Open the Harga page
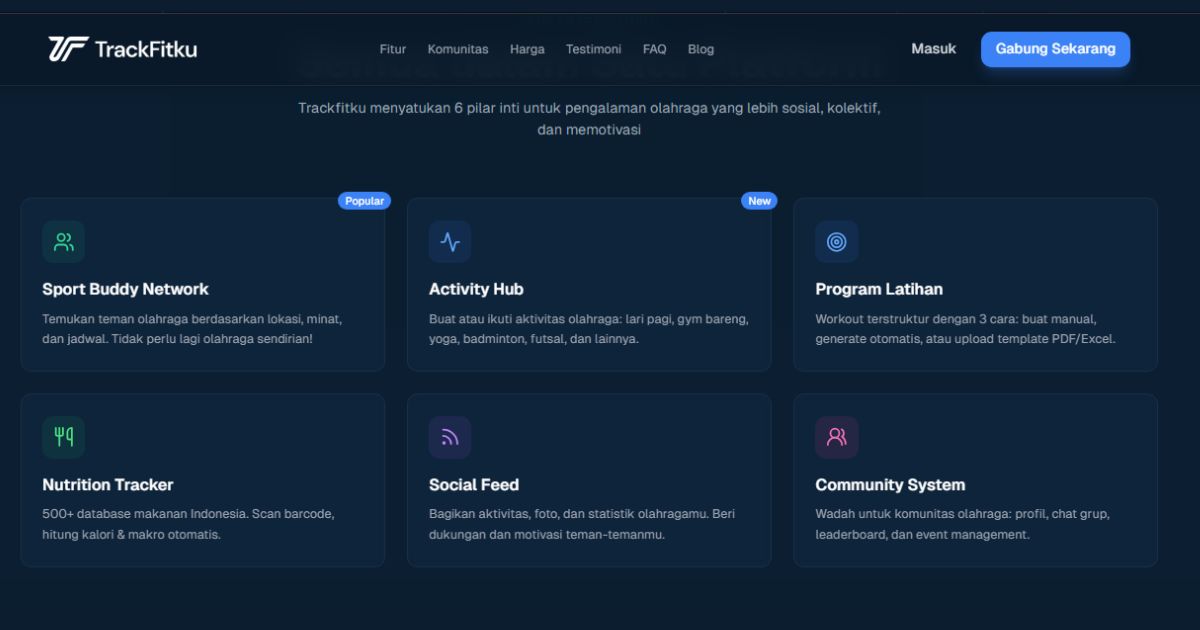The image size is (1200, 630). pyautogui.click(x=527, y=49)
